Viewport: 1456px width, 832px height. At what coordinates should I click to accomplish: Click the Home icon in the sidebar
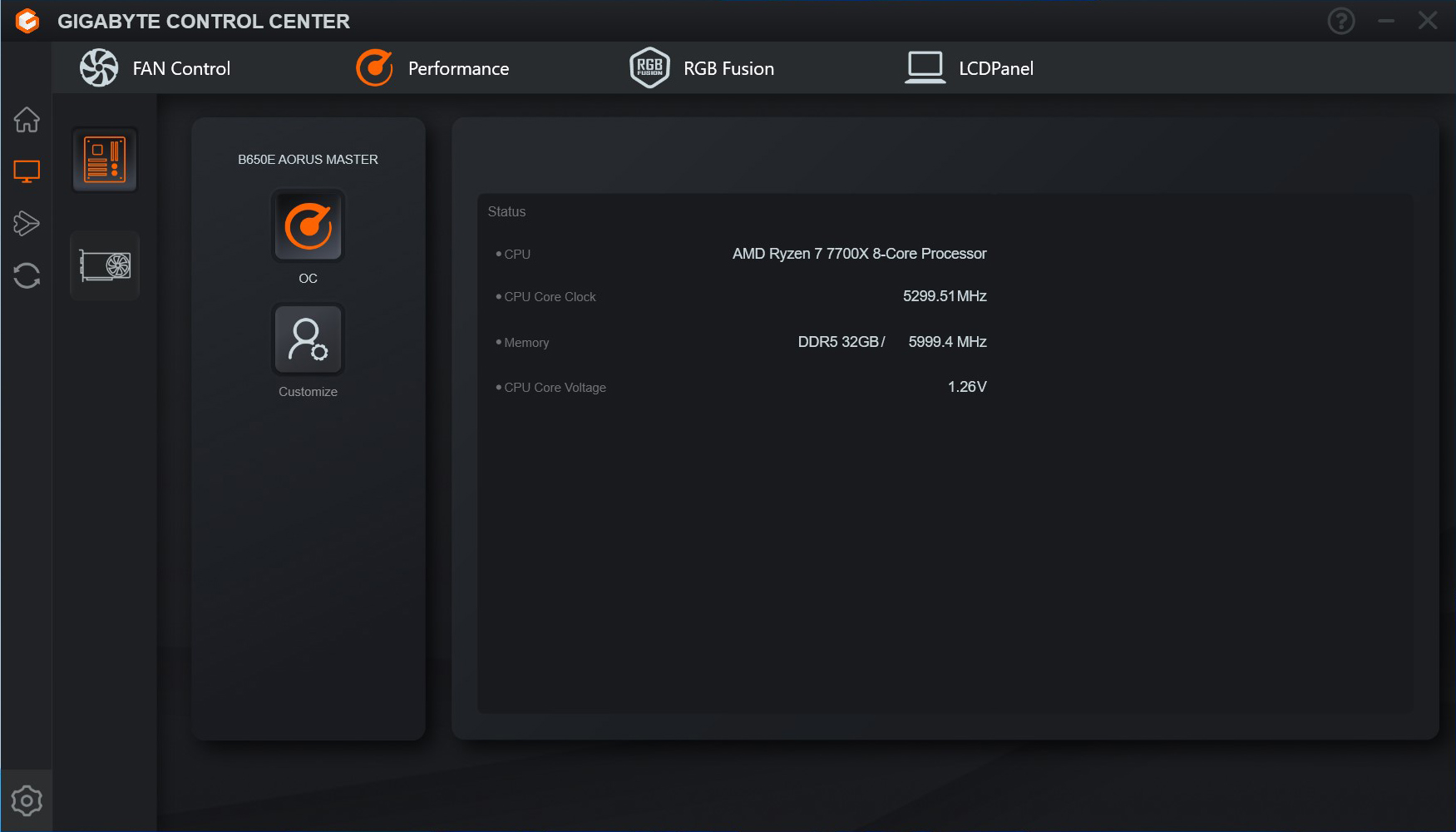click(x=27, y=120)
